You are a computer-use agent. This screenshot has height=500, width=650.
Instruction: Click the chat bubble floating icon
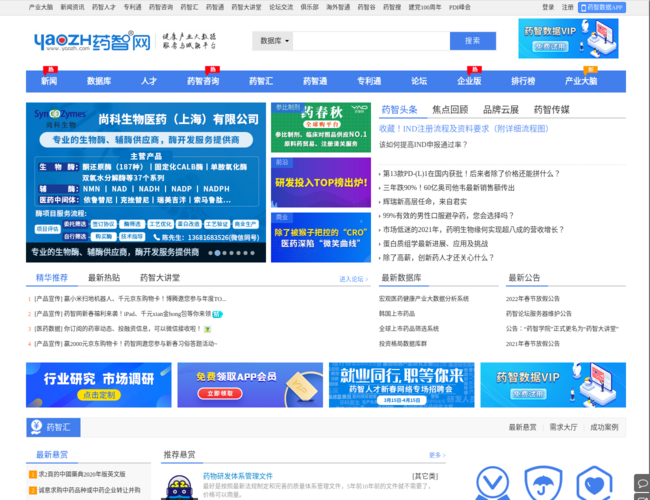pos(642,483)
